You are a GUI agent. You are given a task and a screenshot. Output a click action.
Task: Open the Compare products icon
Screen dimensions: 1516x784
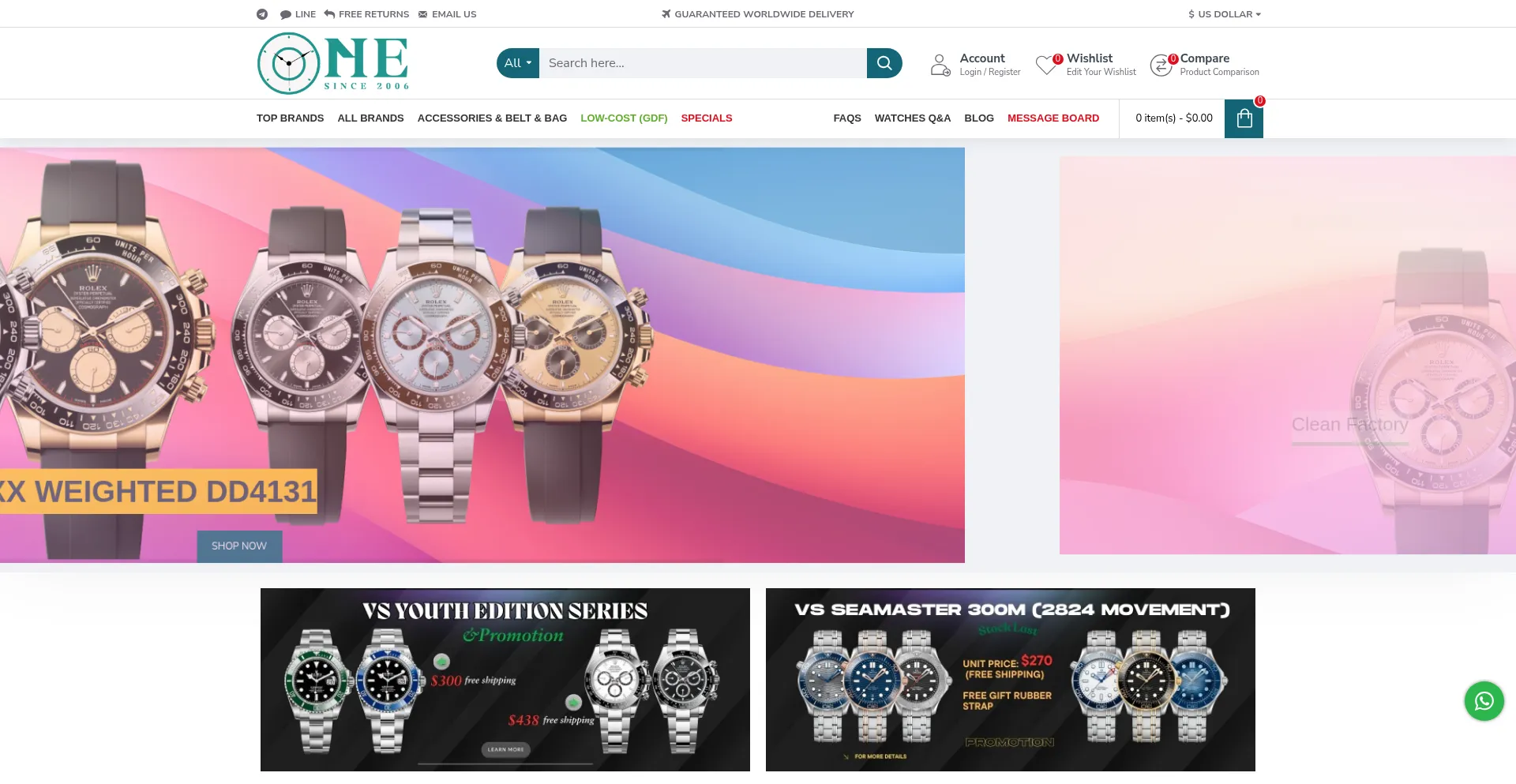click(x=1161, y=65)
